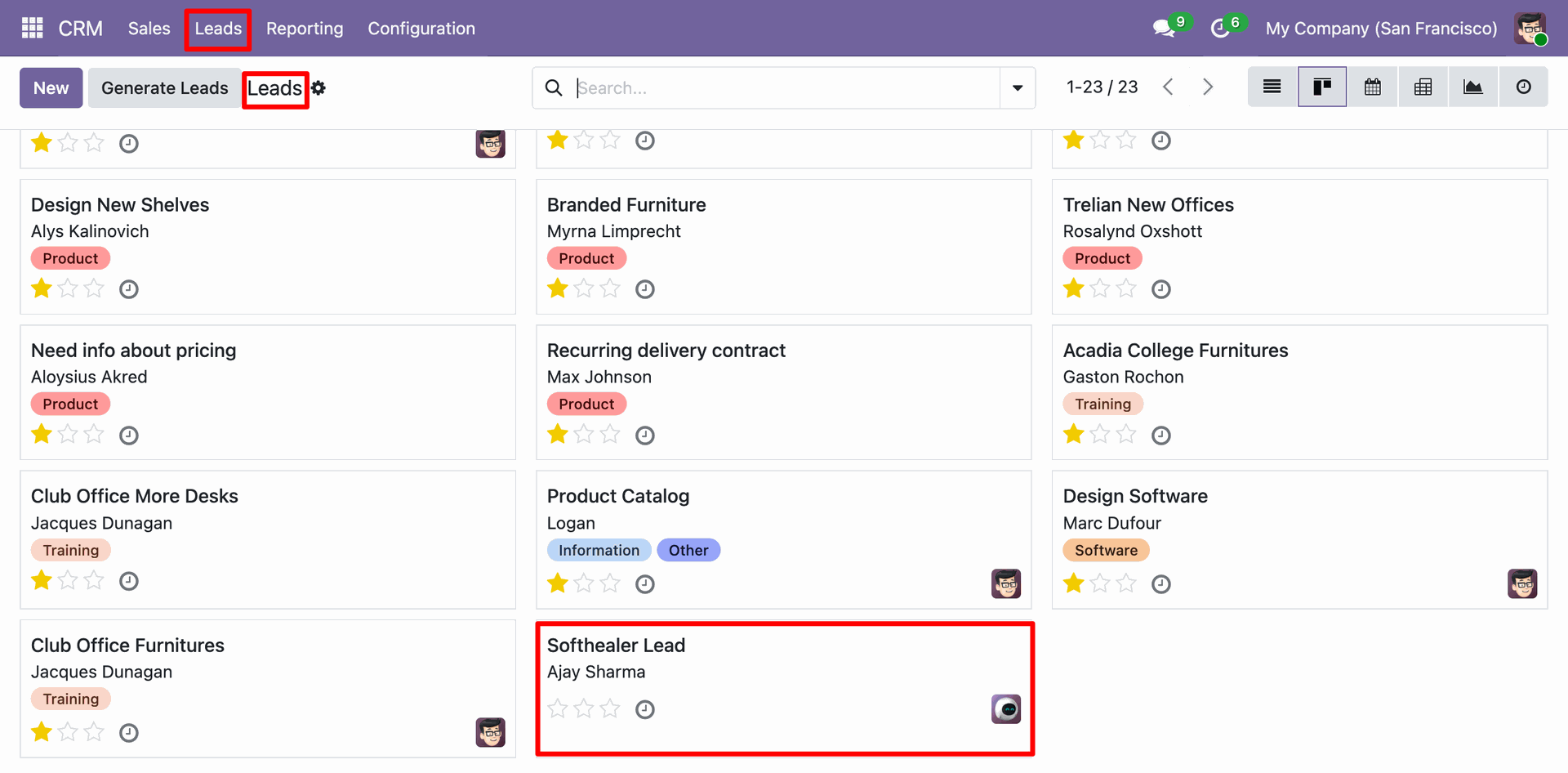The image size is (1568, 773).
Task: Click the search magnifier icon
Action: (x=554, y=88)
